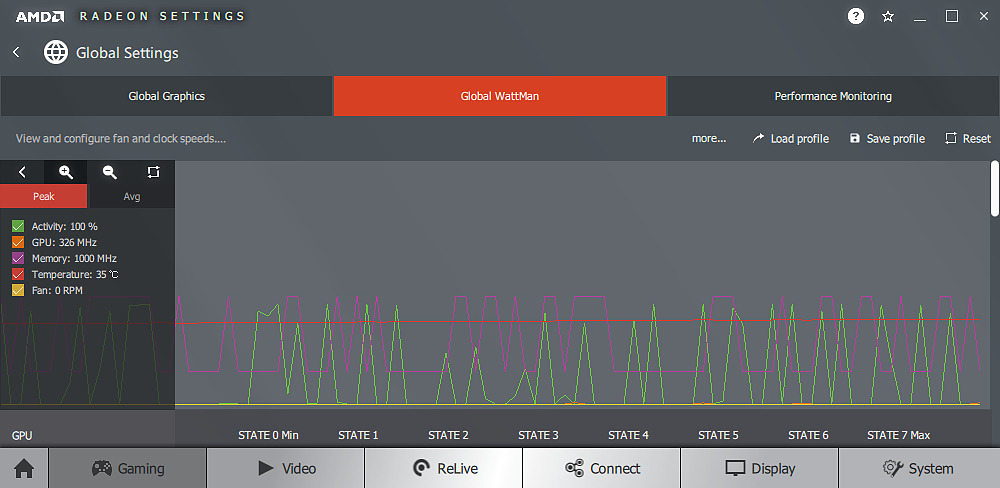
Task: Open the ReLive section
Action: 444,469
